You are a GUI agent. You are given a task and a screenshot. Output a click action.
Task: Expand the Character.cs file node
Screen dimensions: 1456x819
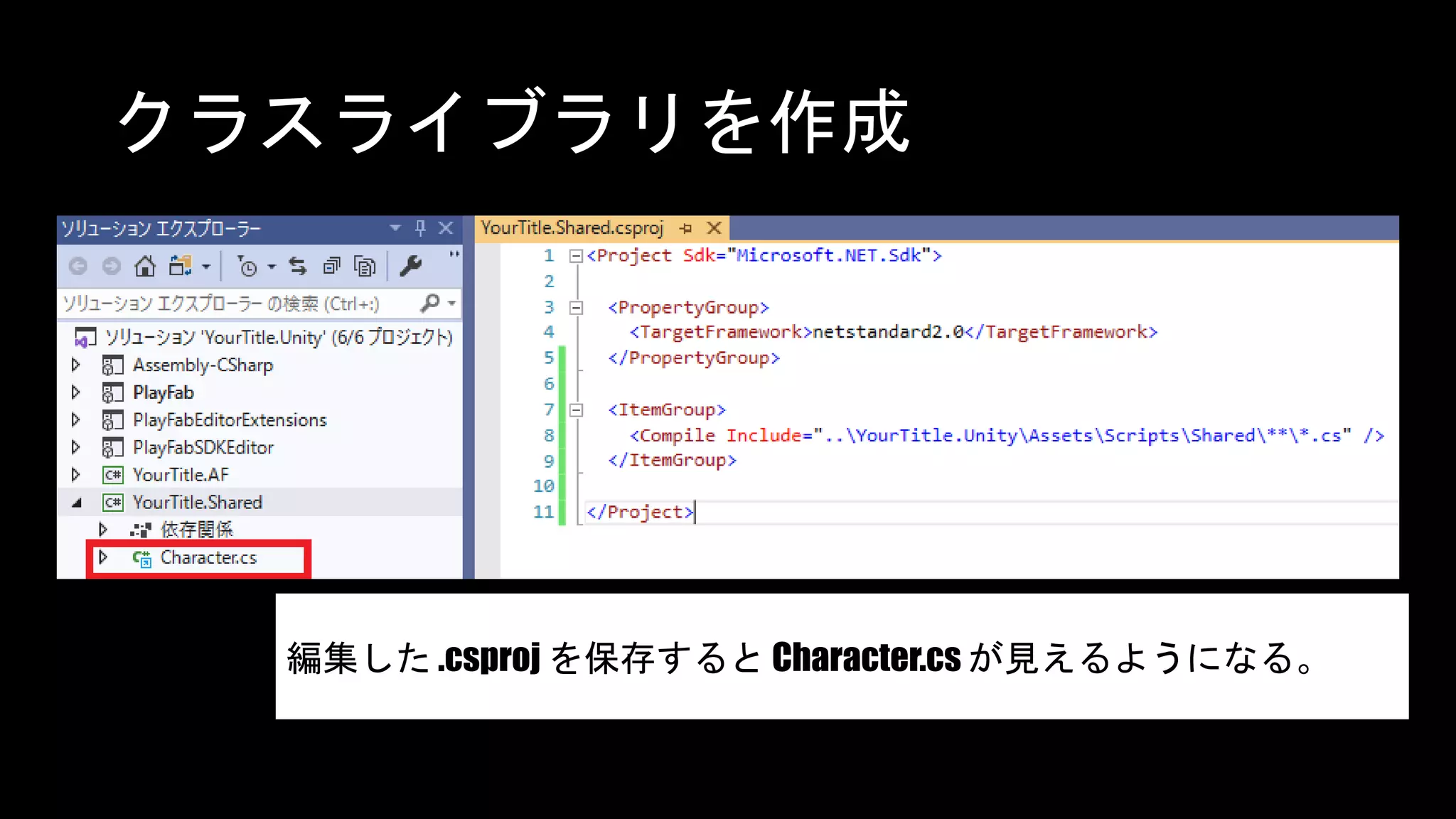103,557
